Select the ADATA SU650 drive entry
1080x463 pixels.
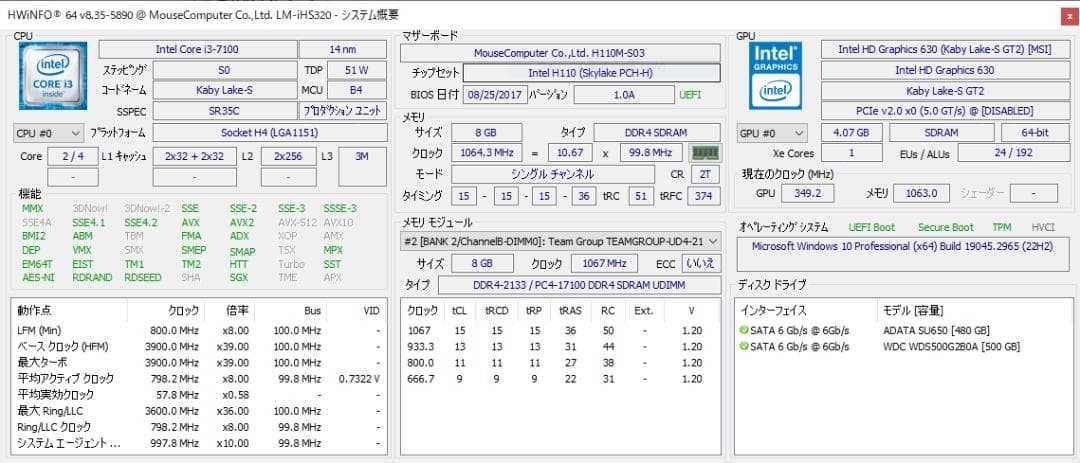click(x=936, y=330)
